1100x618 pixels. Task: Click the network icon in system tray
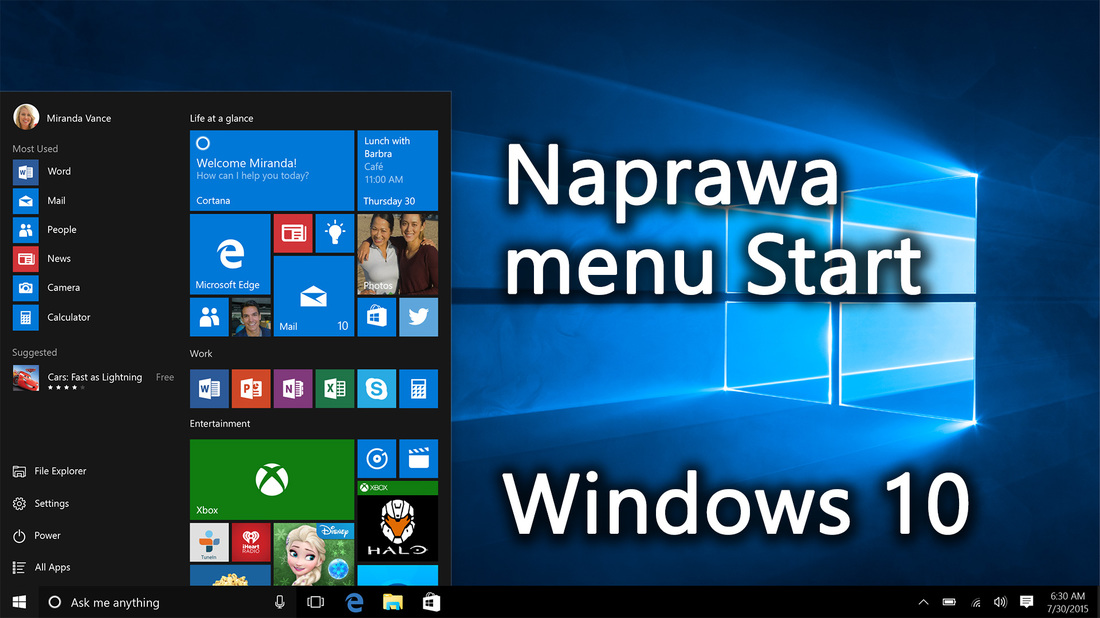coord(975,602)
